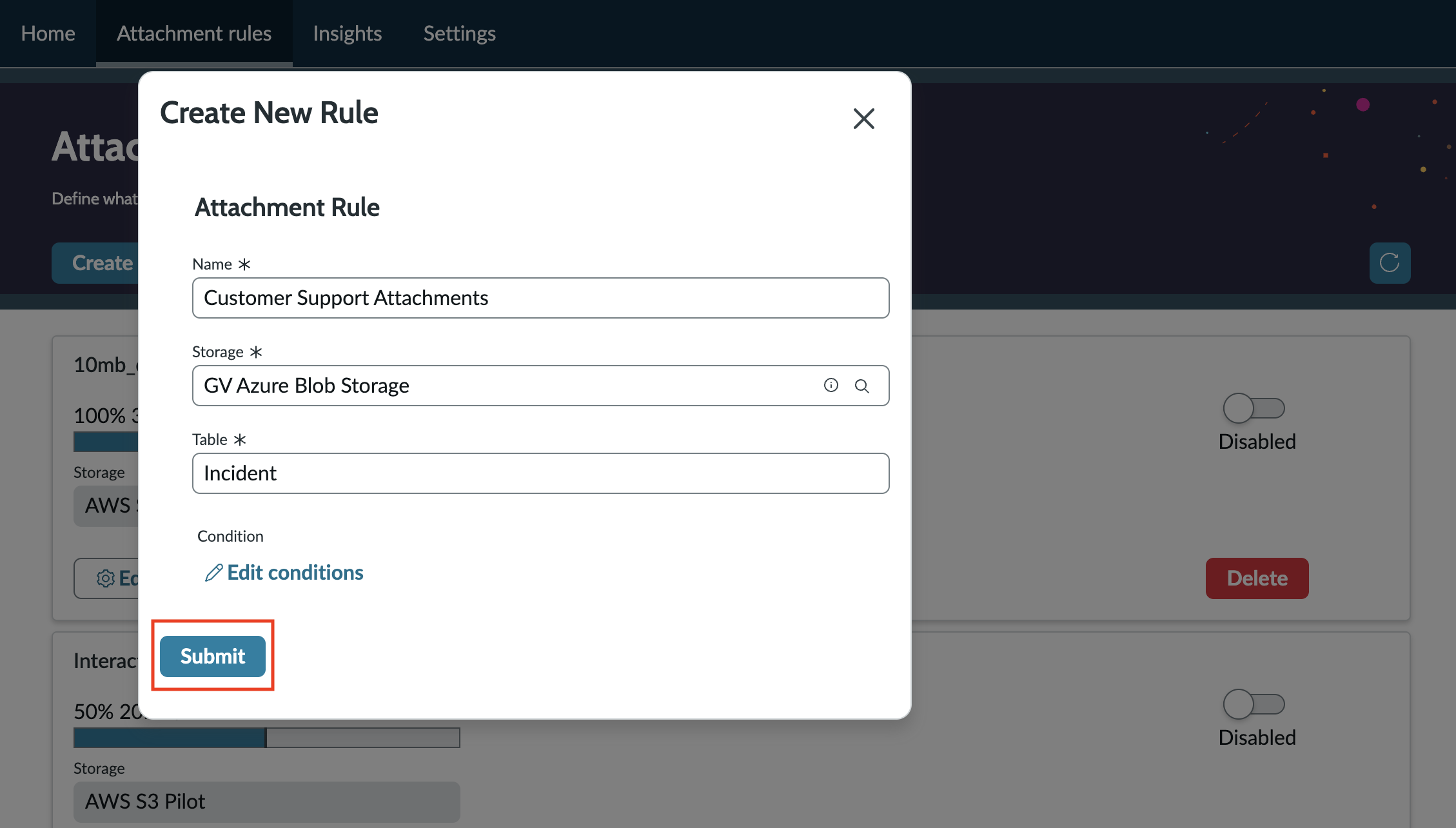
Task: Click the gear icon on the first rule's edit button
Action: (106, 578)
